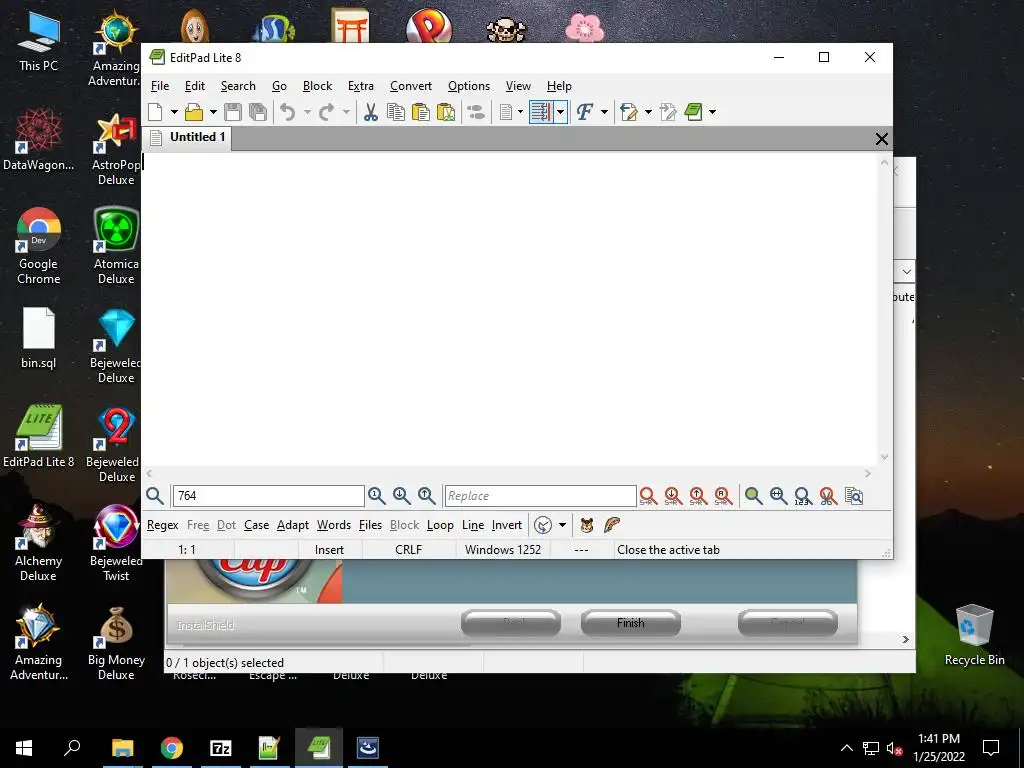The width and height of the screenshot is (1024, 768).
Task: Expand the New file dropdown arrow
Action: pos(174,112)
